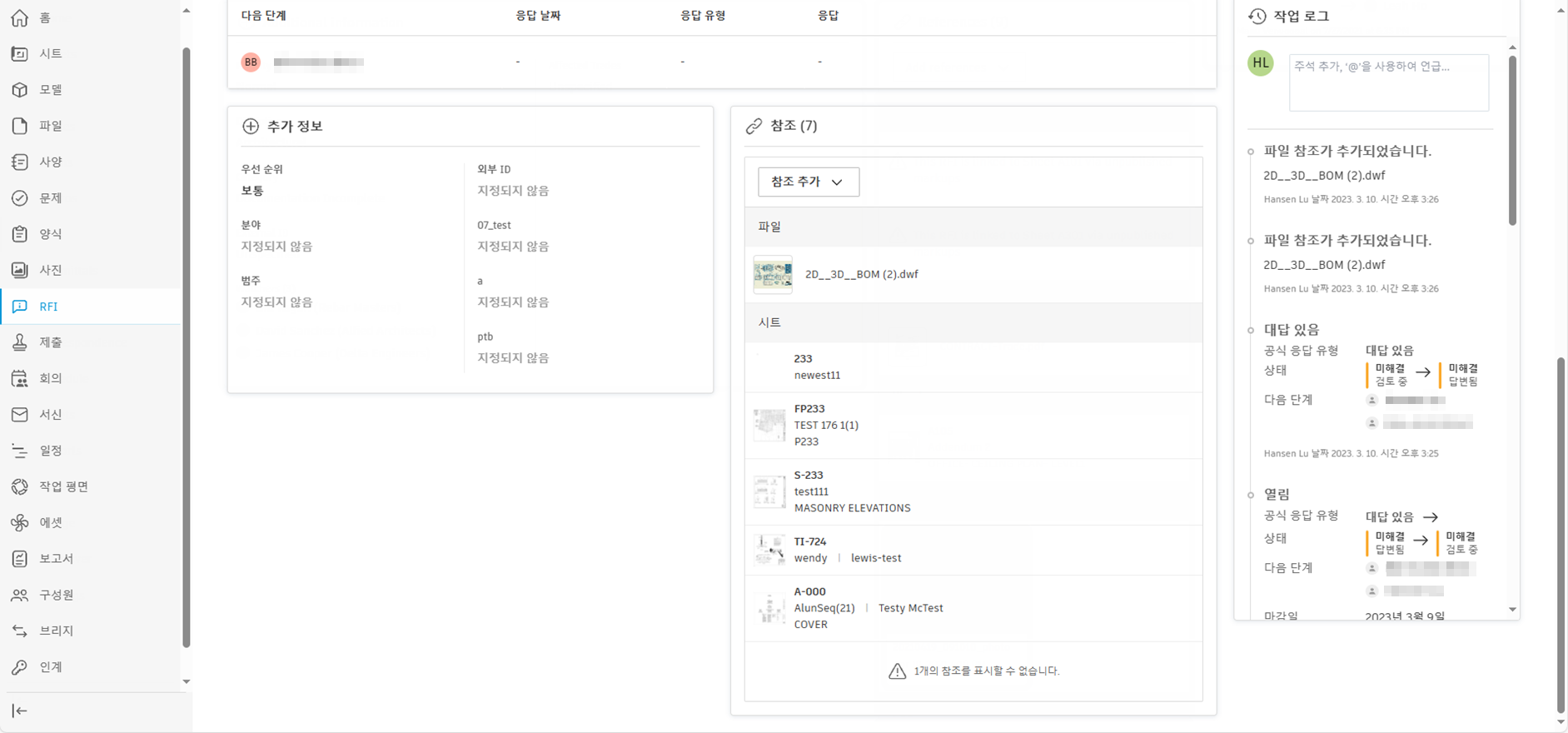Viewport: 1568px width, 733px height.
Task: Click the comment input field
Action: [x=1388, y=82]
